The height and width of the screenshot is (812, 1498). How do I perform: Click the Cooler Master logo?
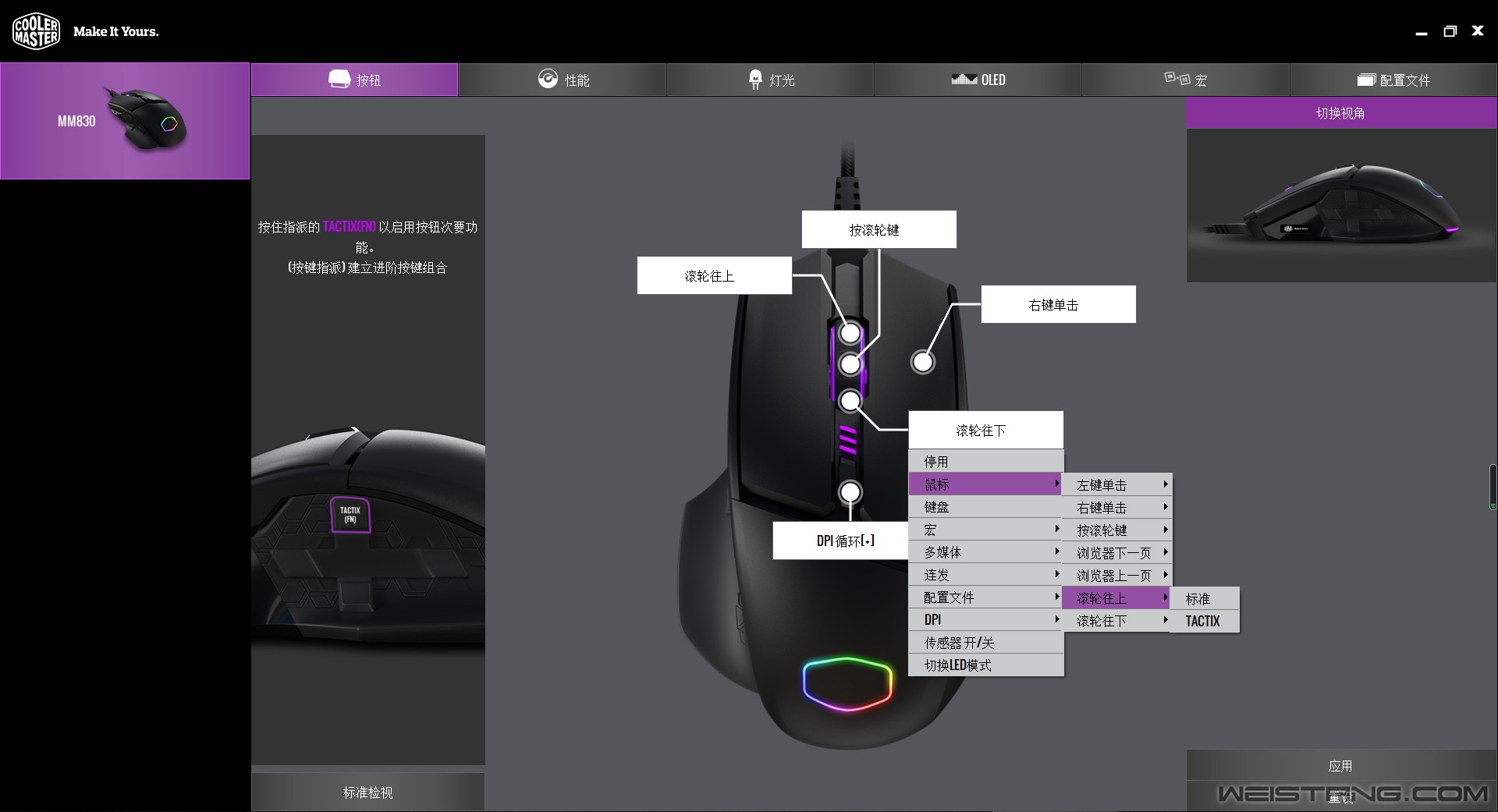tap(36, 31)
